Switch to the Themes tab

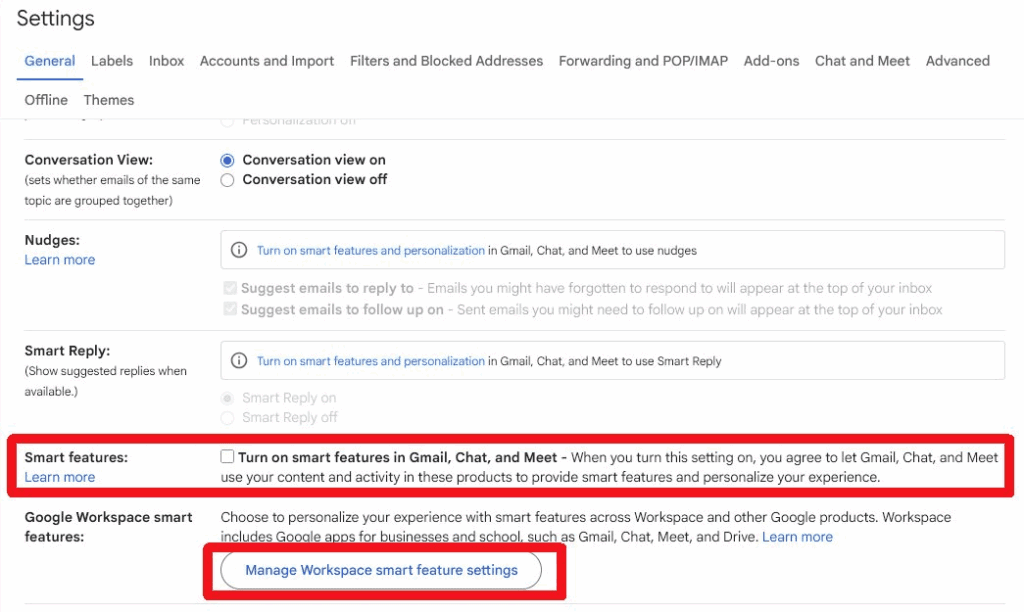[x=109, y=100]
